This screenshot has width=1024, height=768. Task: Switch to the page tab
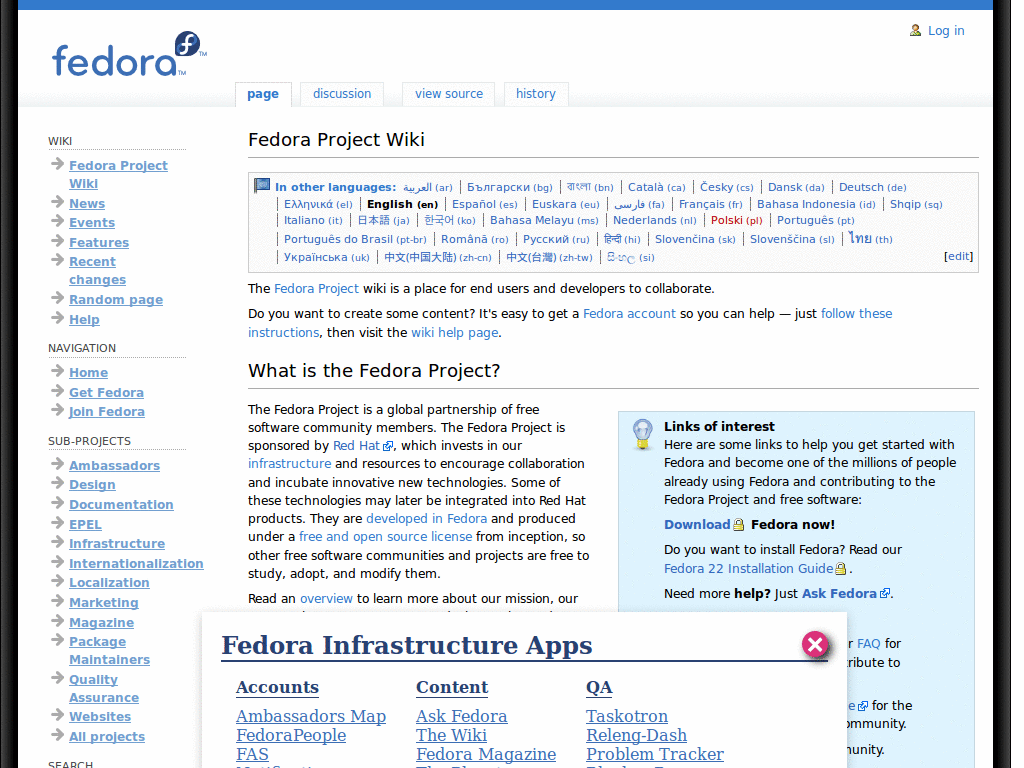click(x=263, y=94)
